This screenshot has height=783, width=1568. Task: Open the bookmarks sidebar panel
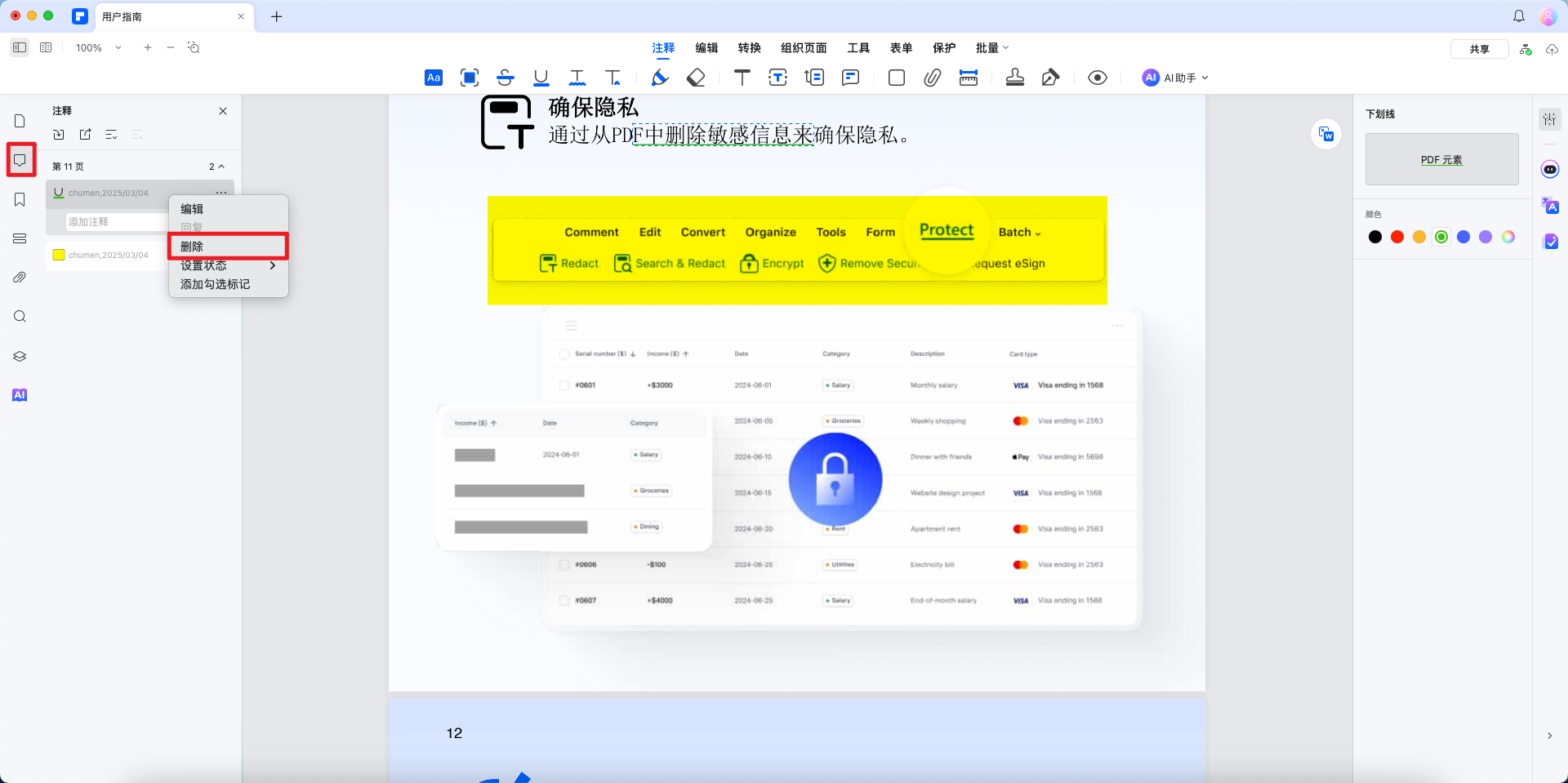[x=20, y=199]
